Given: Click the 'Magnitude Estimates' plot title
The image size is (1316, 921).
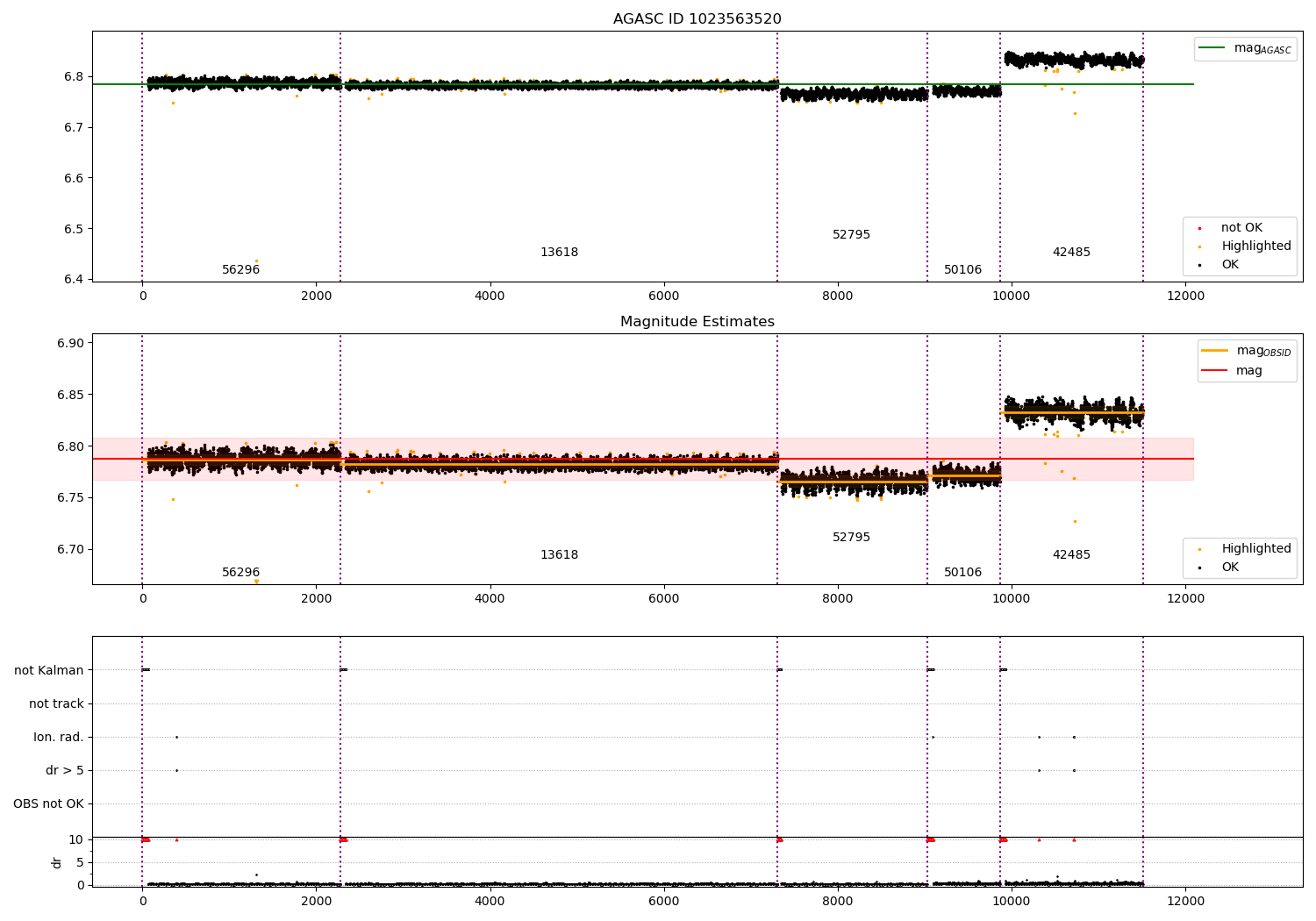Looking at the screenshot, I should click(x=697, y=322).
